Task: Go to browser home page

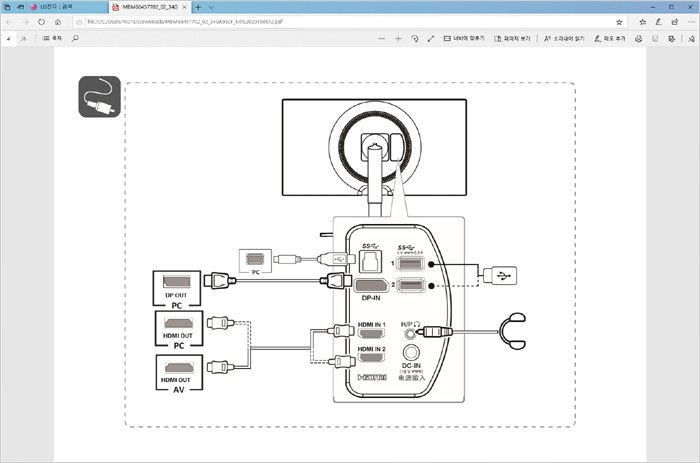Action: [x=58, y=21]
